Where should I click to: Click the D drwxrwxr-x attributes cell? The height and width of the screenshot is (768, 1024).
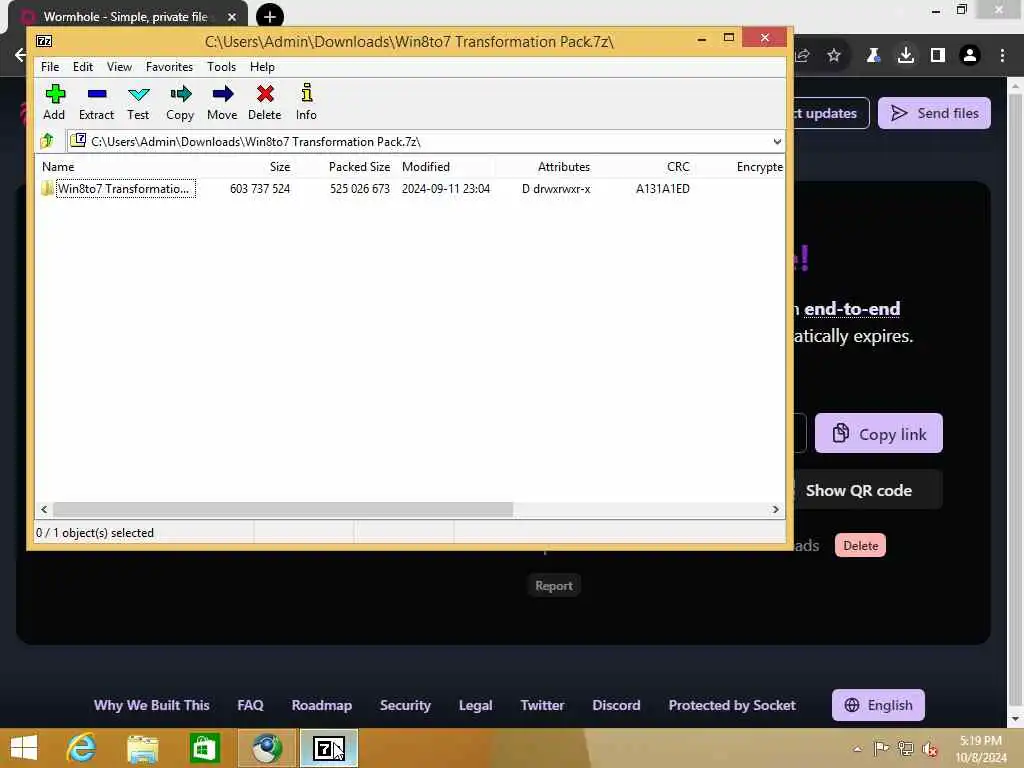pos(556,189)
